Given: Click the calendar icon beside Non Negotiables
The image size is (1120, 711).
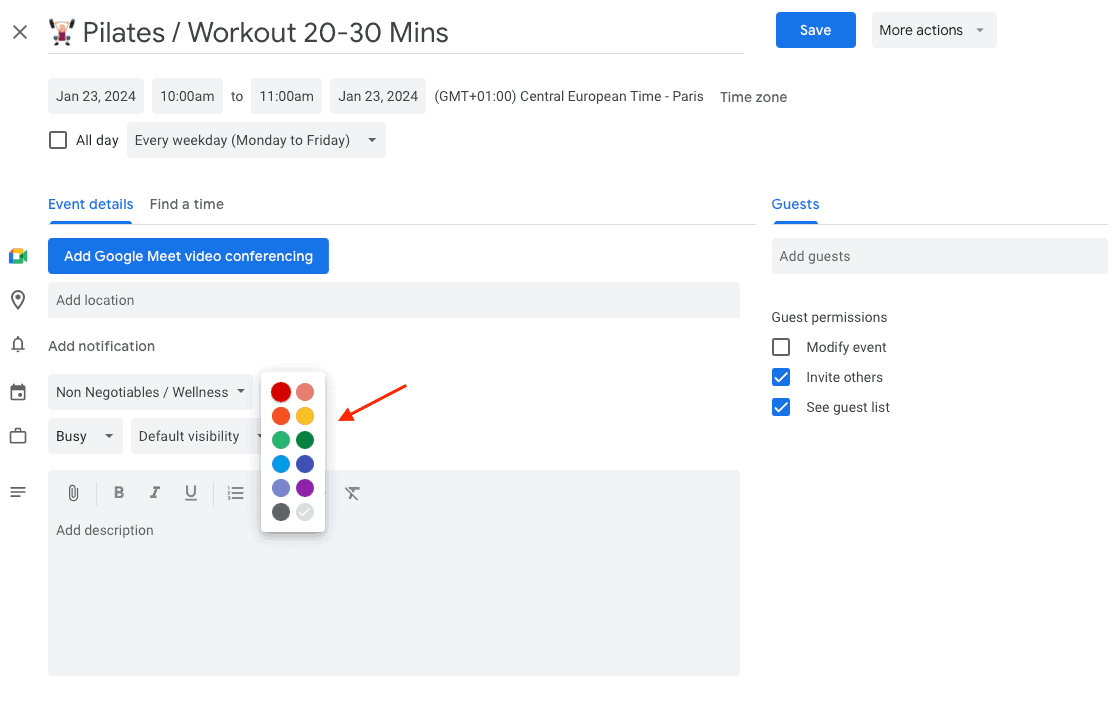Looking at the screenshot, I should pyautogui.click(x=18, y=392).
